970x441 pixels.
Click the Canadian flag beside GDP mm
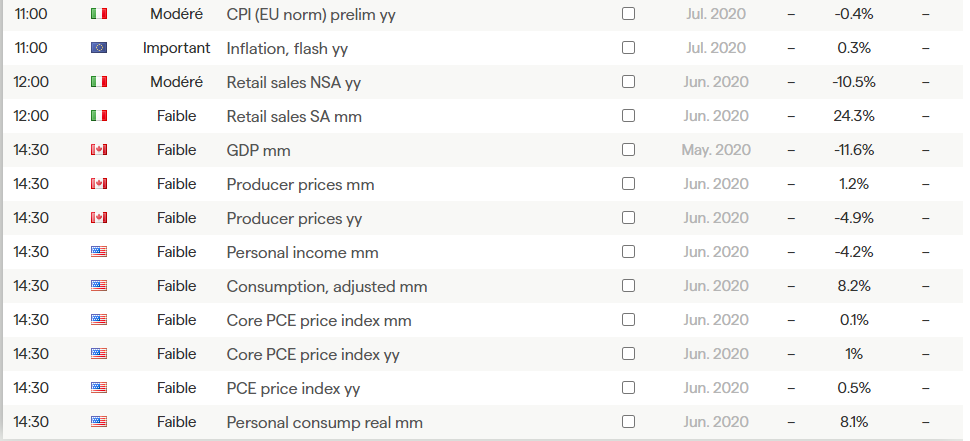pyautogui.click(x=99, y=150)
